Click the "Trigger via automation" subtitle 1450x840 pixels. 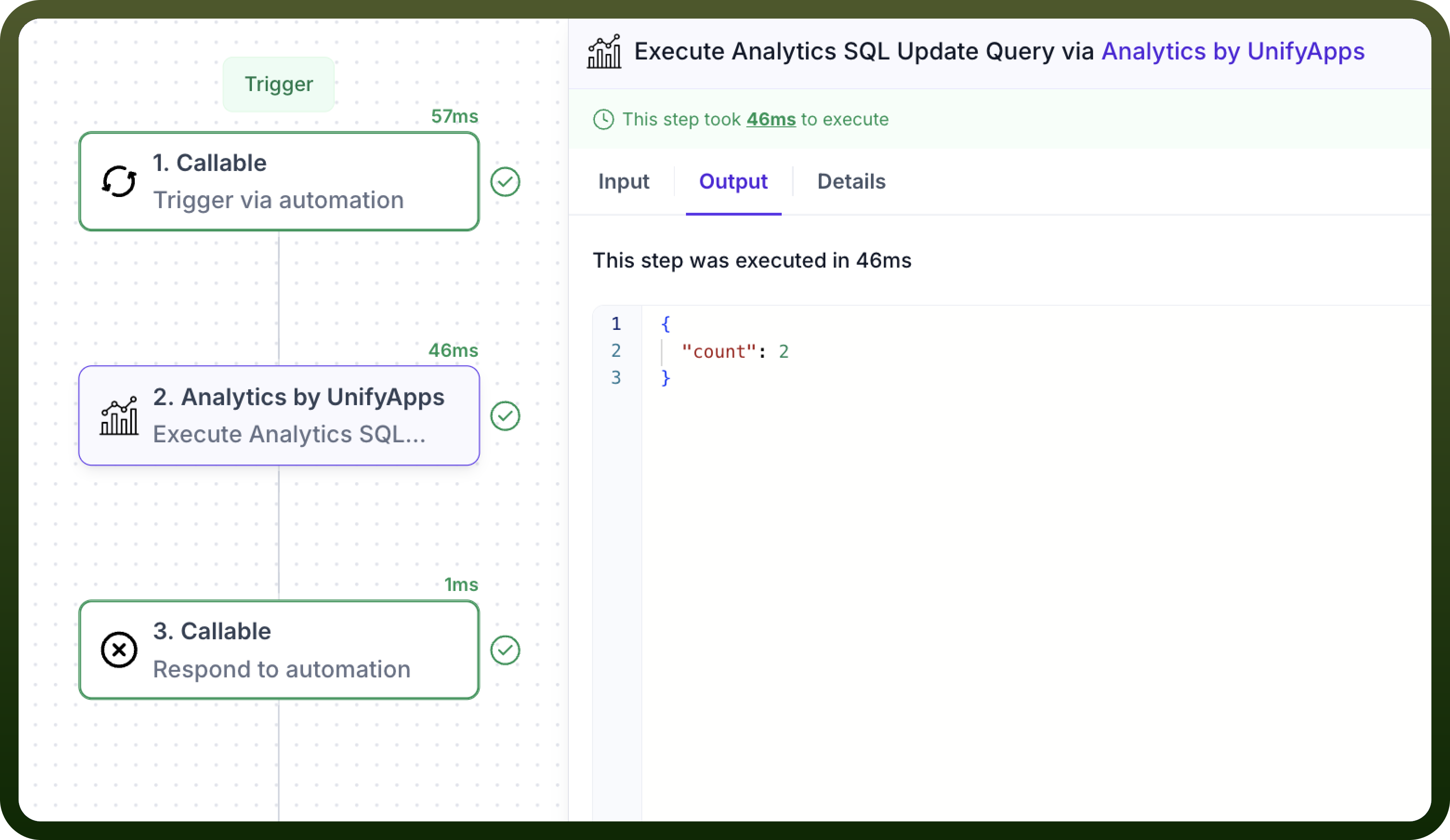pos(278,200)
